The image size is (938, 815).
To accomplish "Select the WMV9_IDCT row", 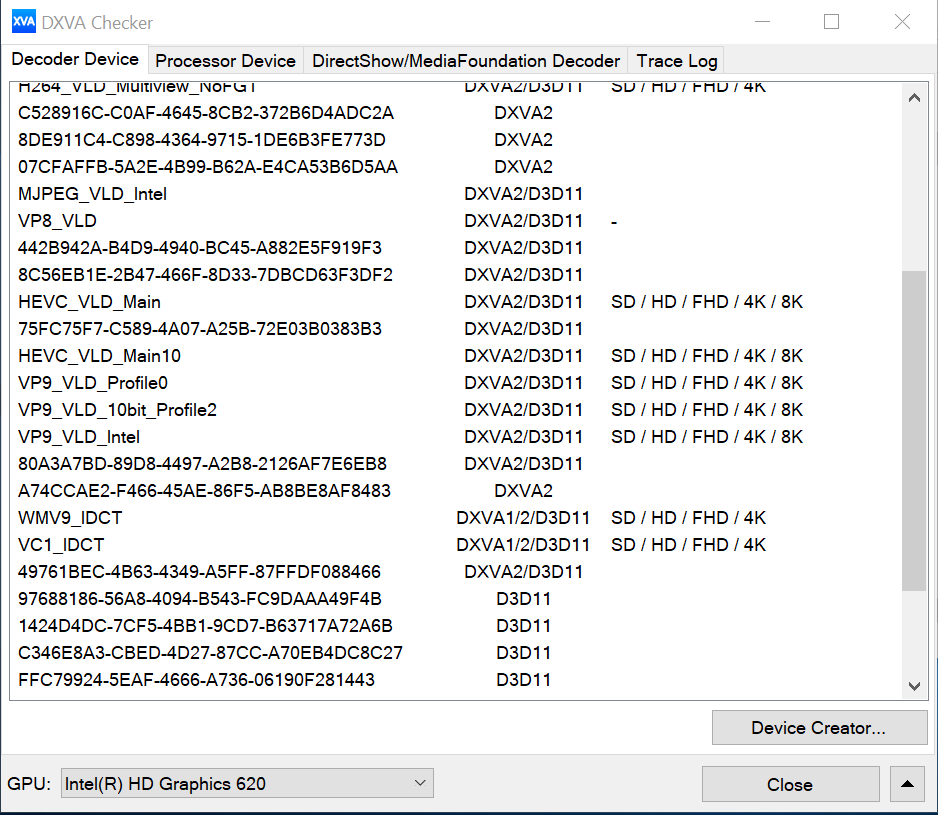I will (456, 518).
